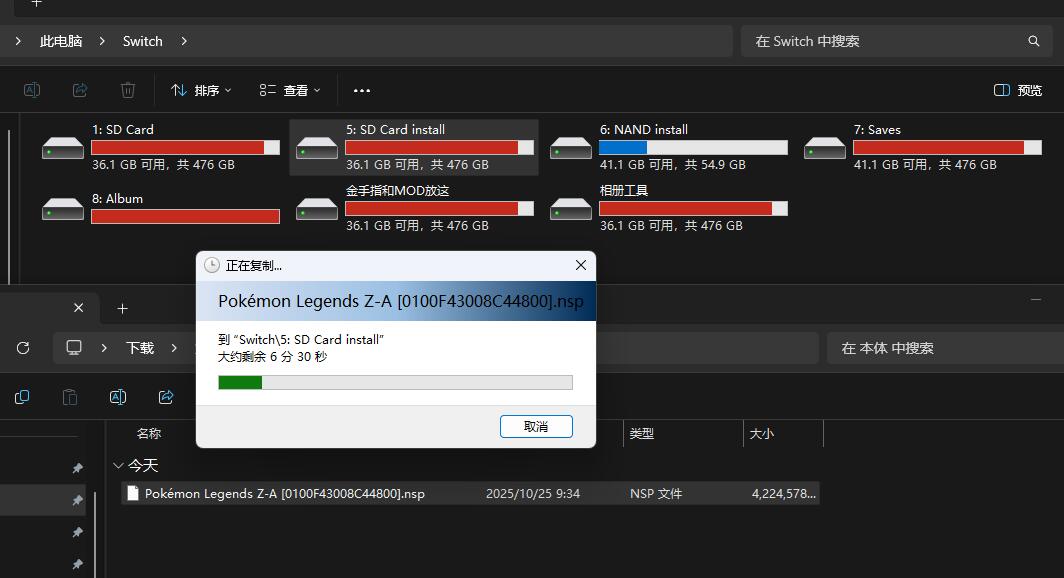Toggle the 预览 preview pane
The width and height of the screenshot is (1064, 578).
coord(1018,90)
